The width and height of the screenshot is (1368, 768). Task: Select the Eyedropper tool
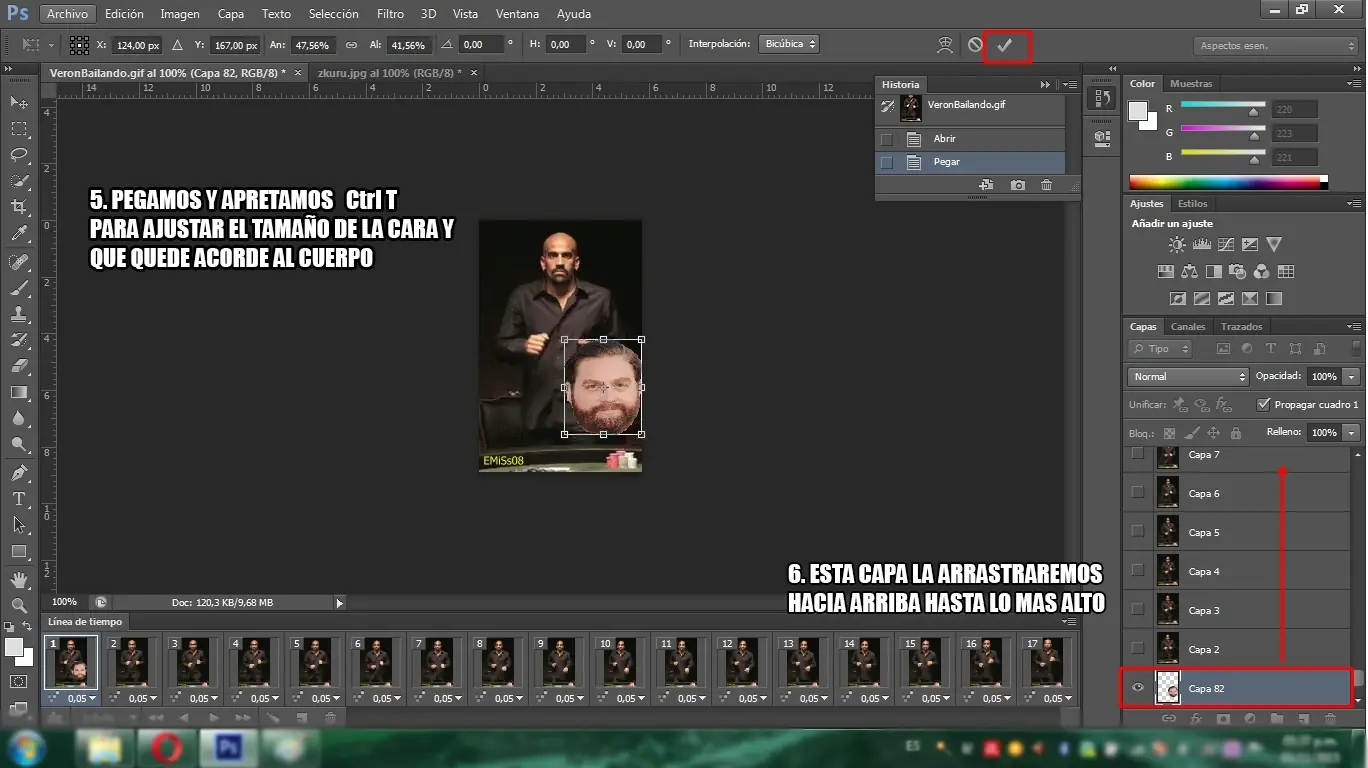(19, 234)
